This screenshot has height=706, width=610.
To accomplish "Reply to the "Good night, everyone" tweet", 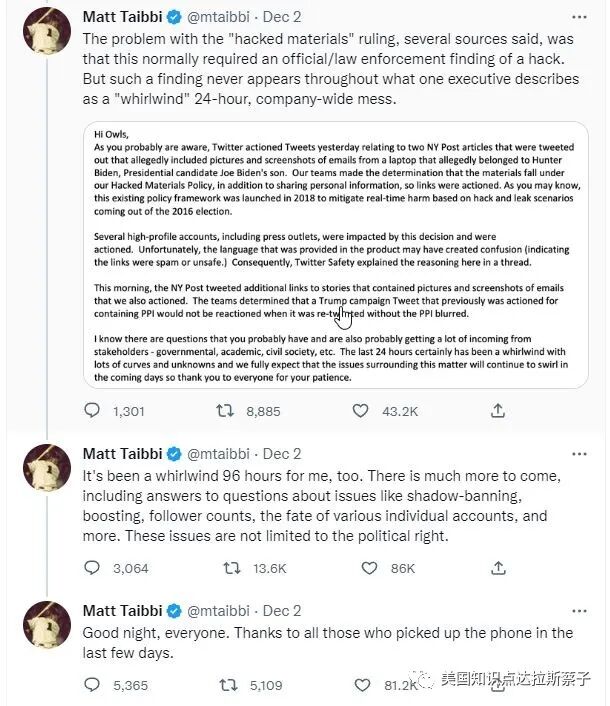I will click(x=92, y=685).
